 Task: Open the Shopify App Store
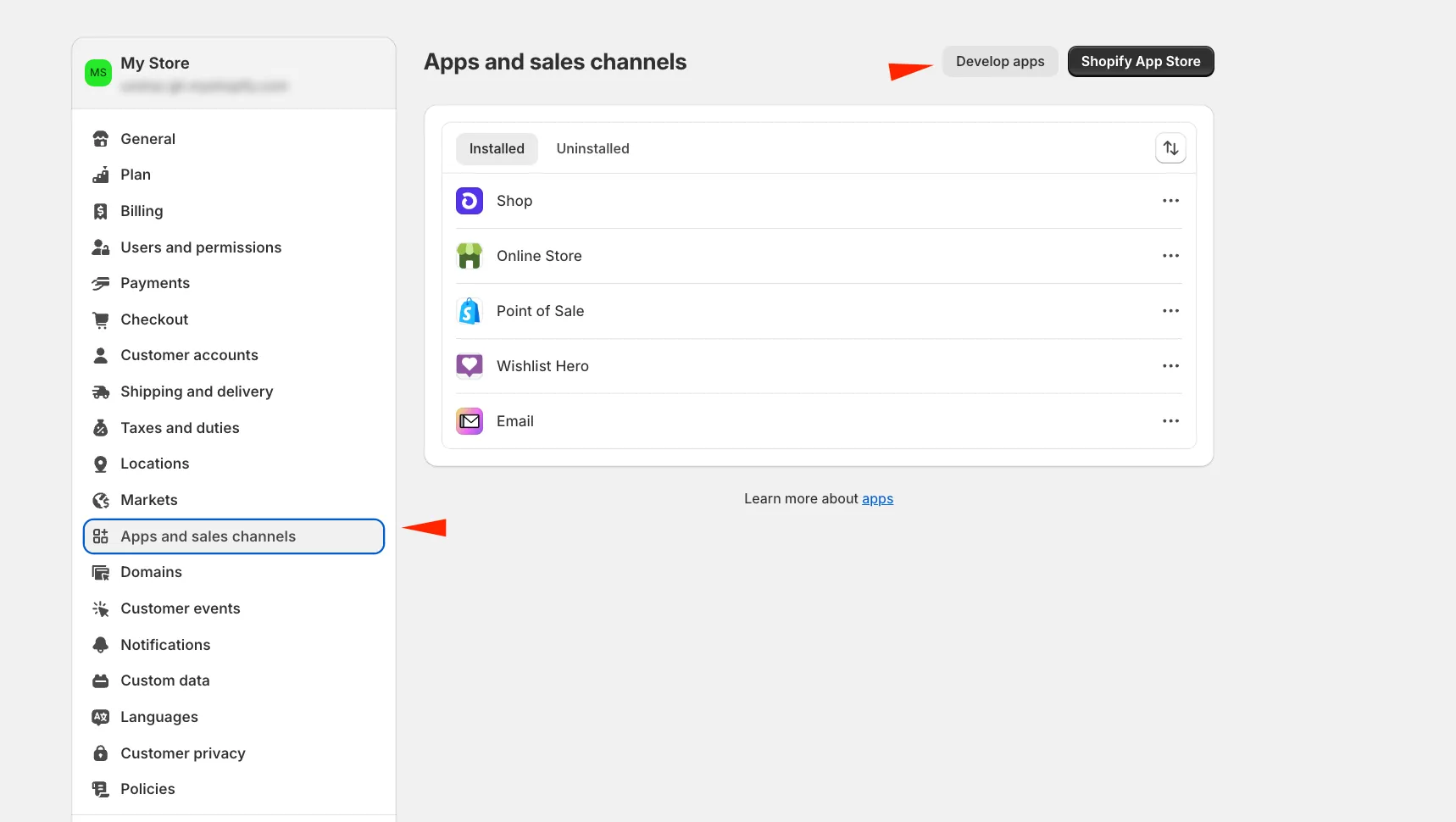(1141, 62)
